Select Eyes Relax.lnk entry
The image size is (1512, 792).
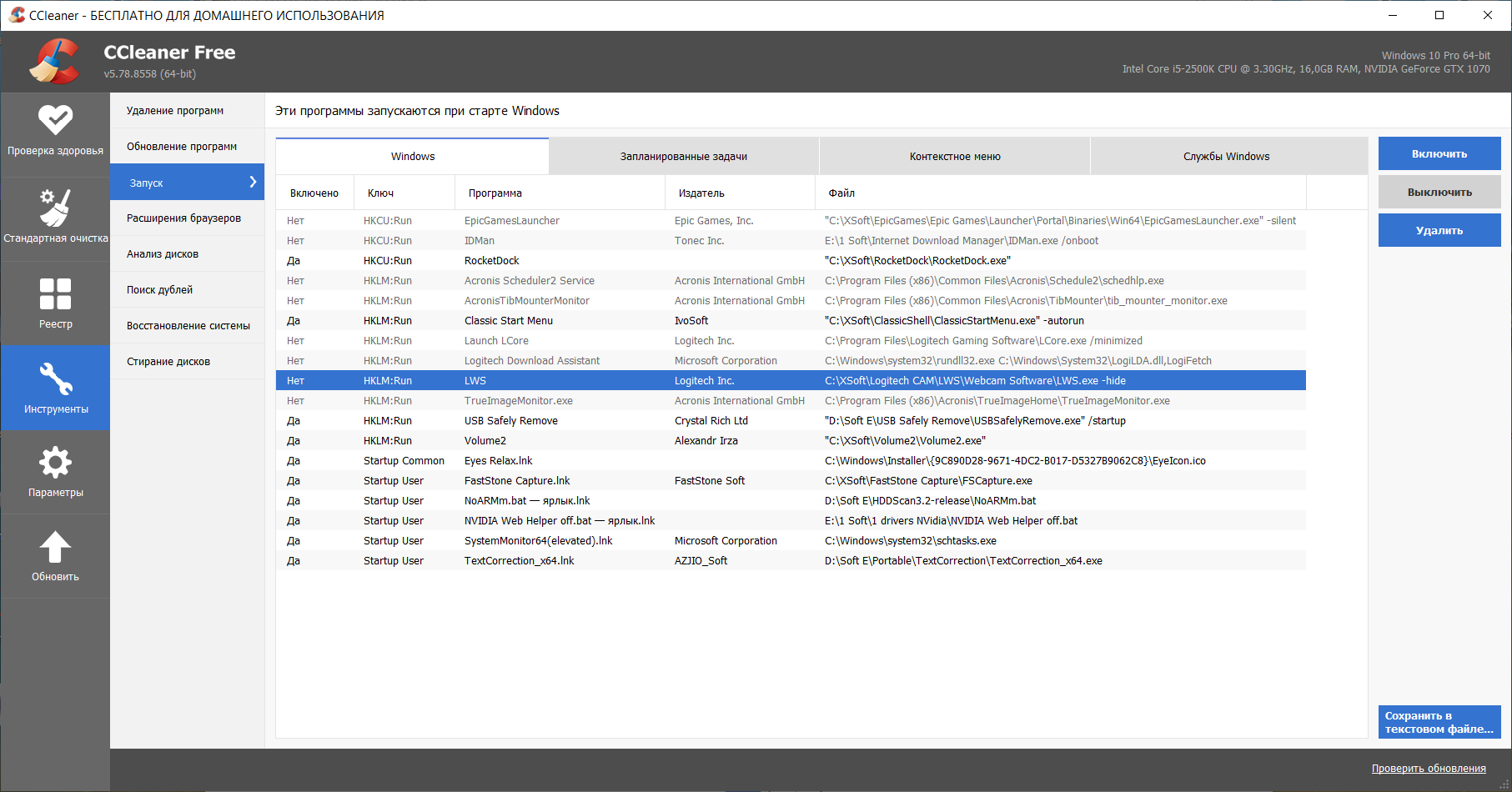tap(791, 461)
